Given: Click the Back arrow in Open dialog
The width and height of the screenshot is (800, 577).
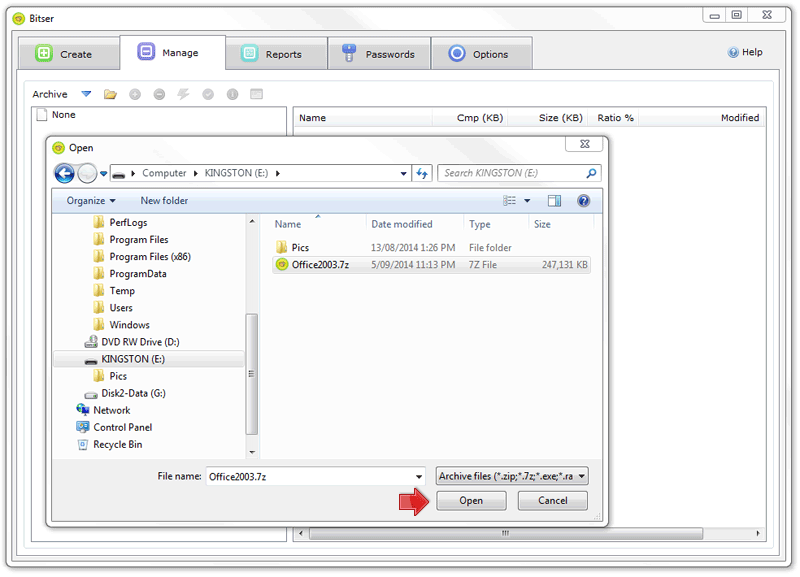Looking at the screenshot, I should pos(65,173).
